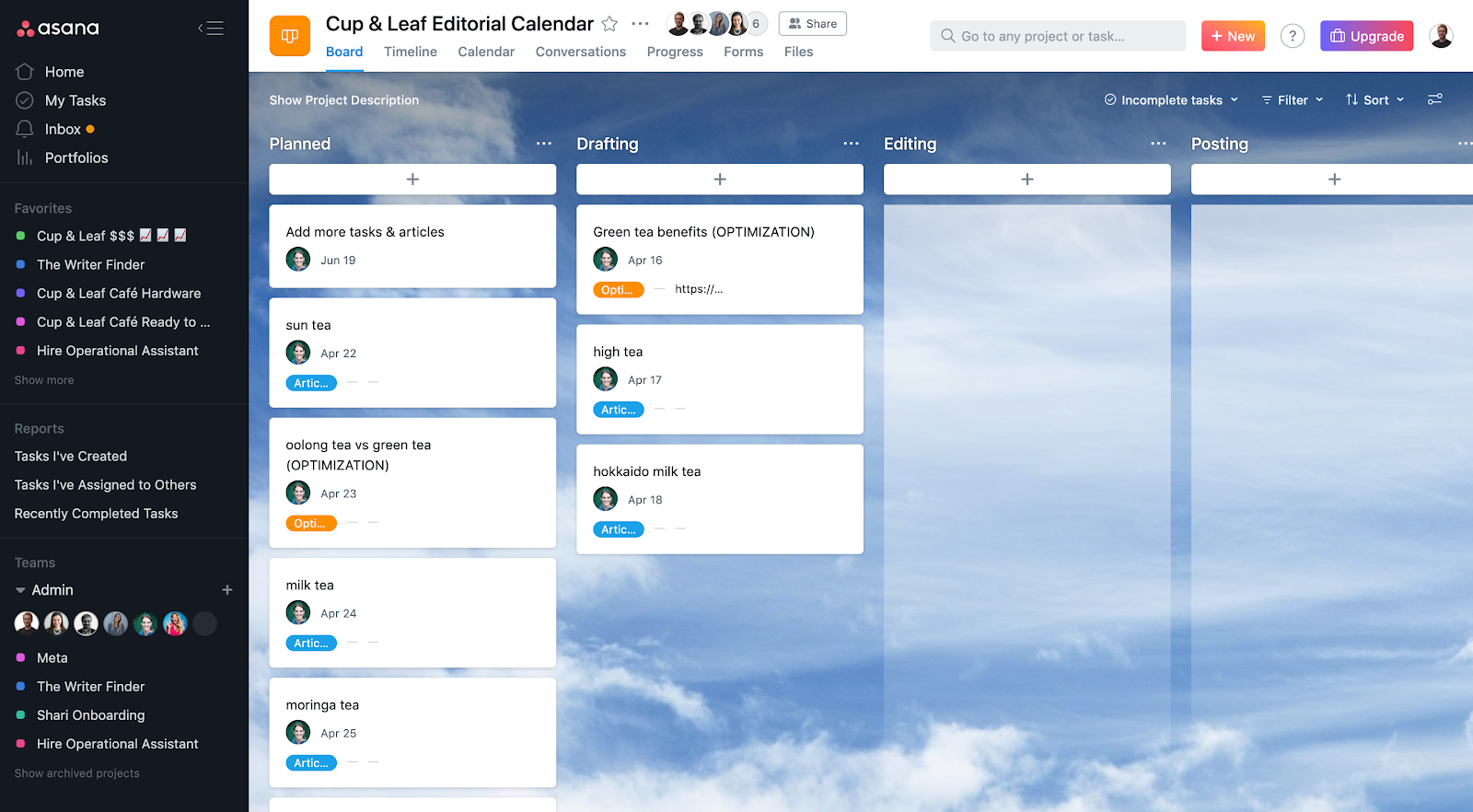Open Recently Completed Tasks report
The width and height of the screenshot is (1473, 812).
97,514
